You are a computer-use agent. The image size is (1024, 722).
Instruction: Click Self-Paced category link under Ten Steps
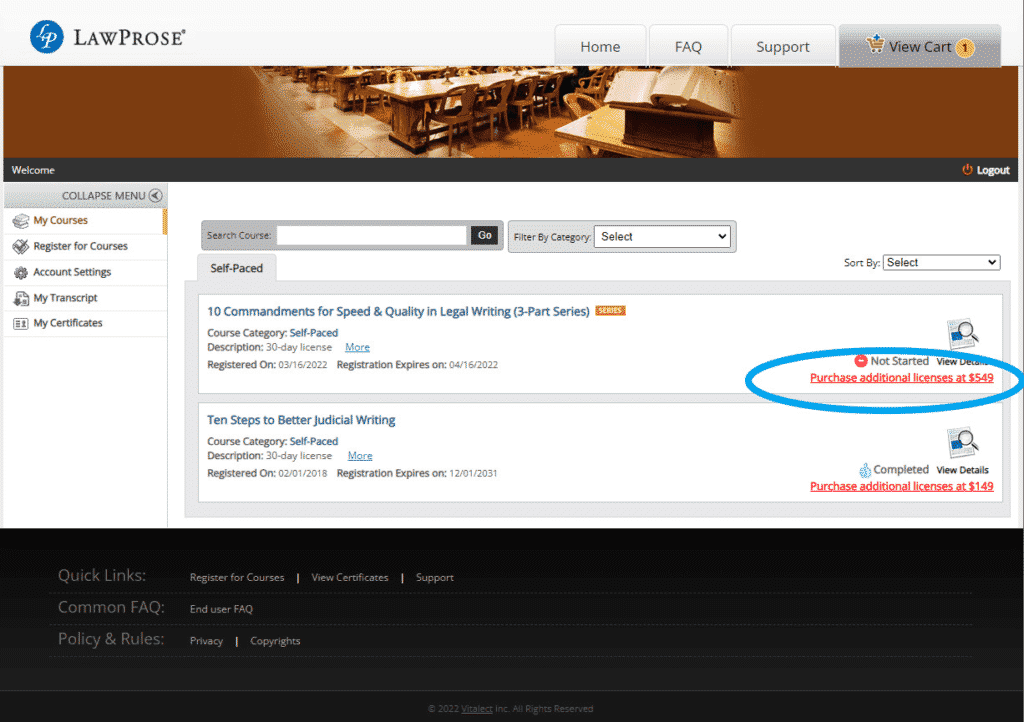[314, 441]
